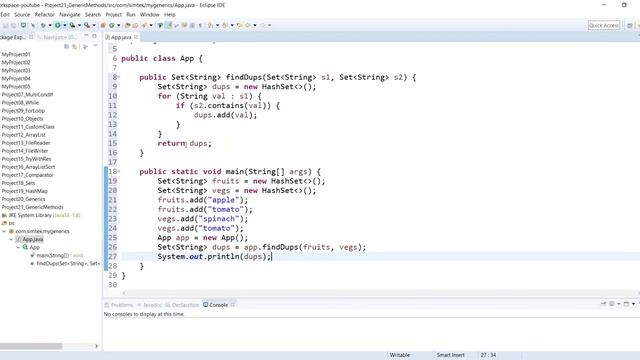Collapse the com.simtek.mygenerics package node
Viewport: 640px width, 360px height.
[x=4, y=231]
